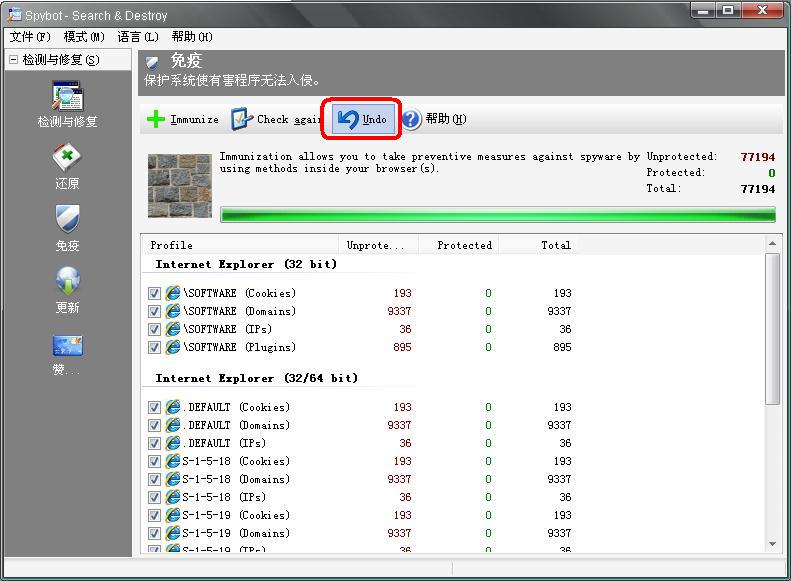The height and width of the screenshot is (581, 791).
Task: Click the blue Undo arrow icon
Action: pyautogui.click(x=348, y=120)
